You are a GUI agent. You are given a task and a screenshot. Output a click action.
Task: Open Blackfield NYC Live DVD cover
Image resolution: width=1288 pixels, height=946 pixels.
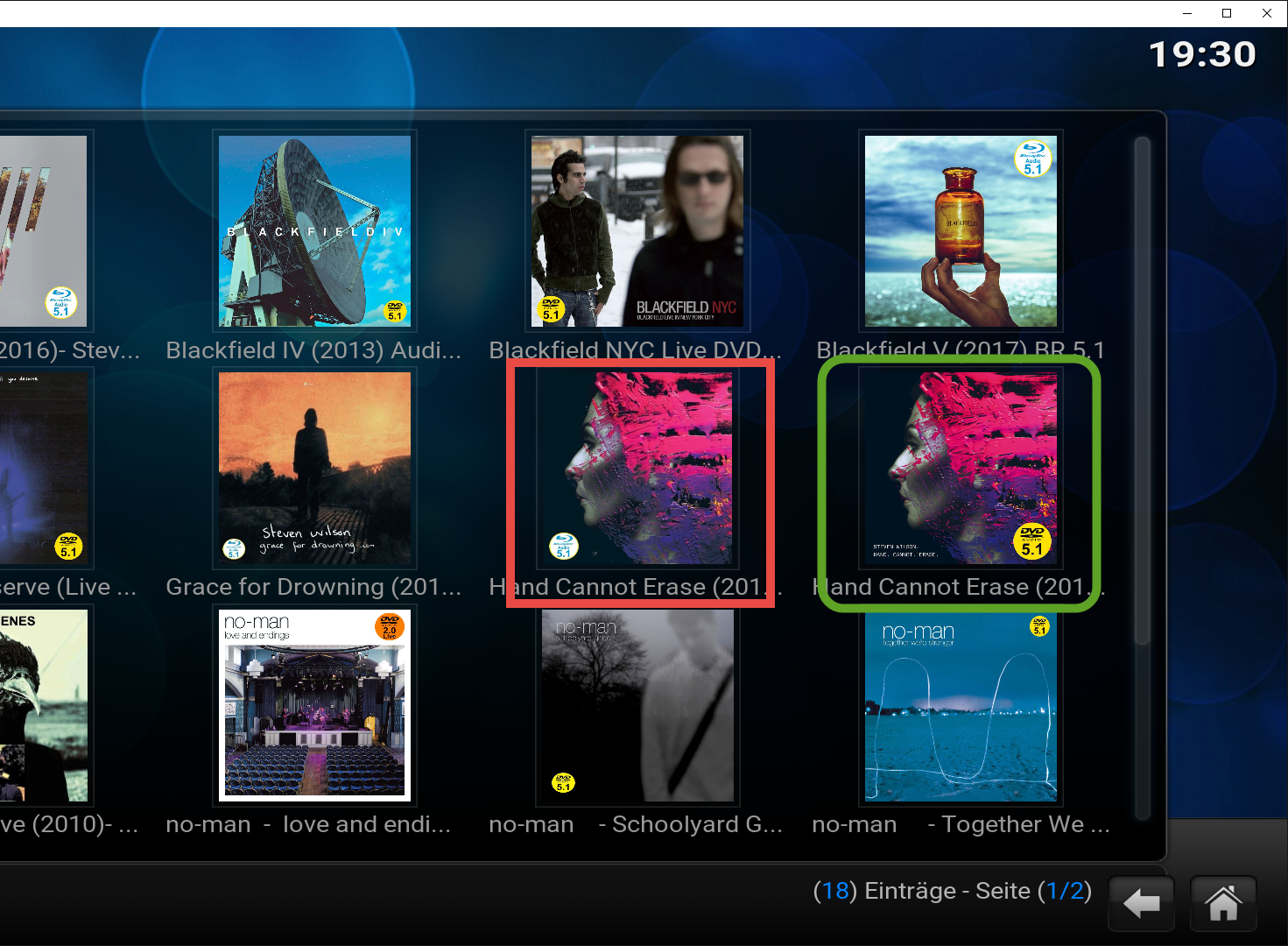(x=637, y=231)
